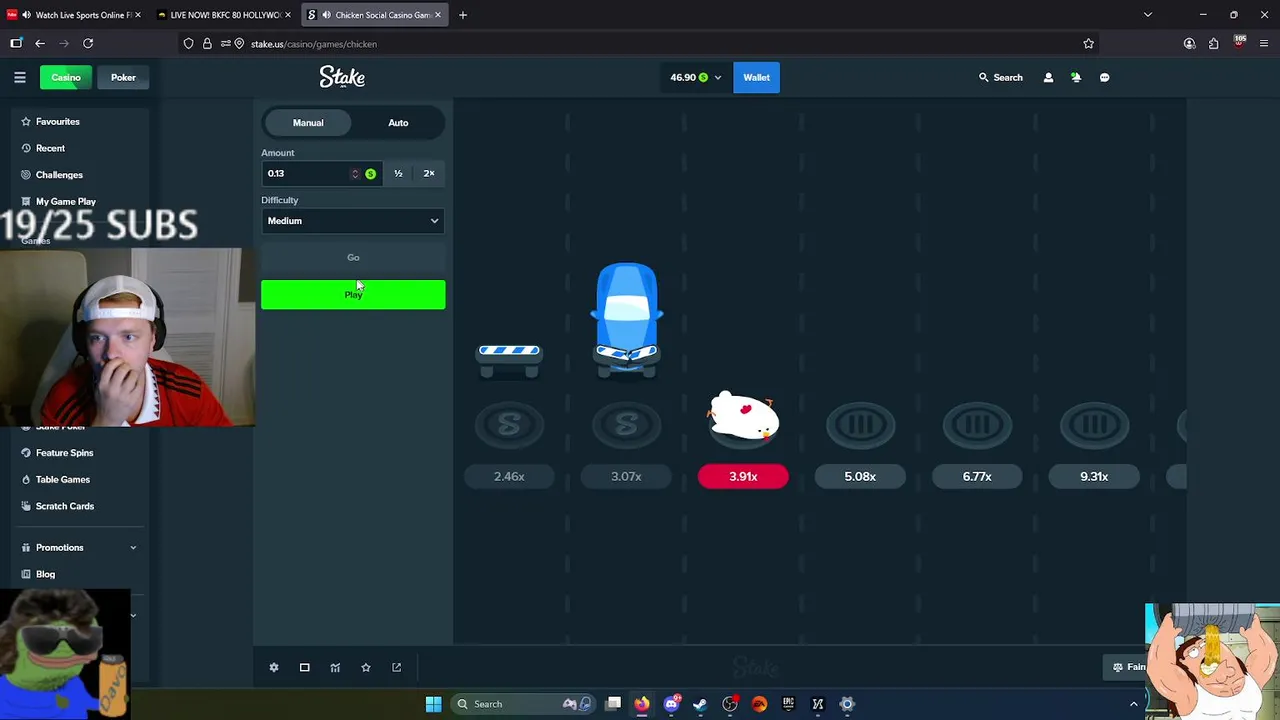
Task: Open Difficulty dropdown set to Medium
Action: pyautogui.click(x=353, y=220)
